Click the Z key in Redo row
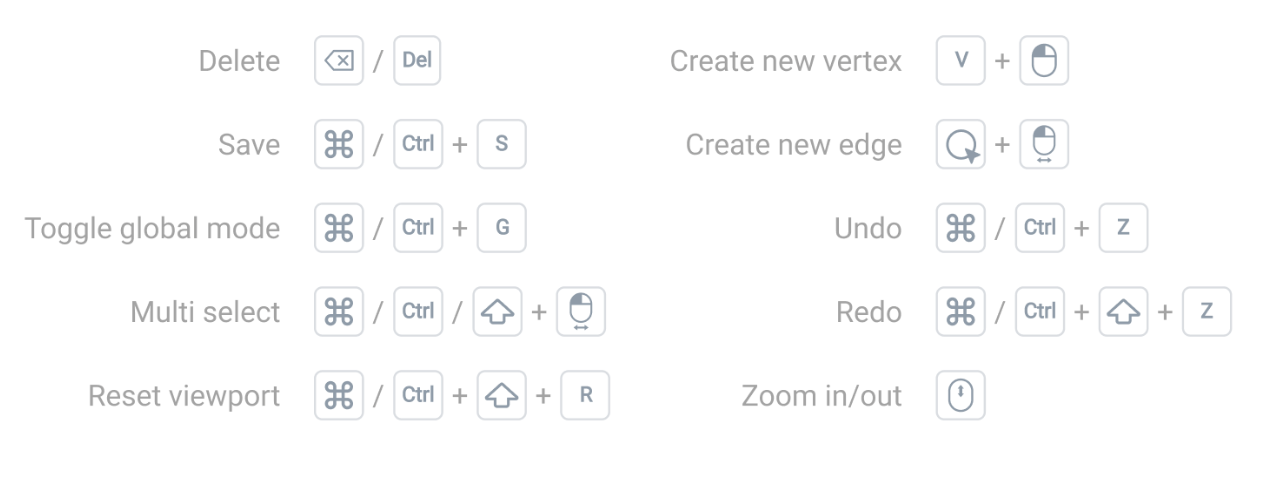The height and width of the screenshot is (484, 1268). click(x=1207, y=312)
